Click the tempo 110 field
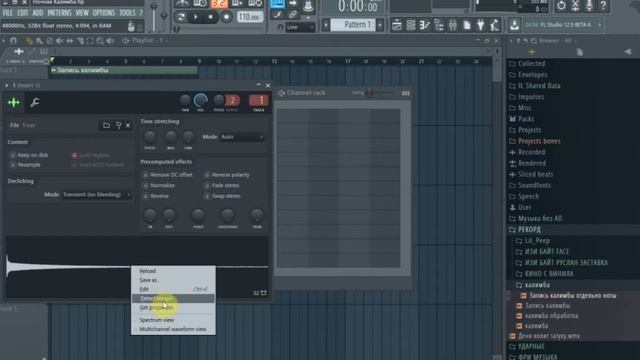 (x=249, y=17)
